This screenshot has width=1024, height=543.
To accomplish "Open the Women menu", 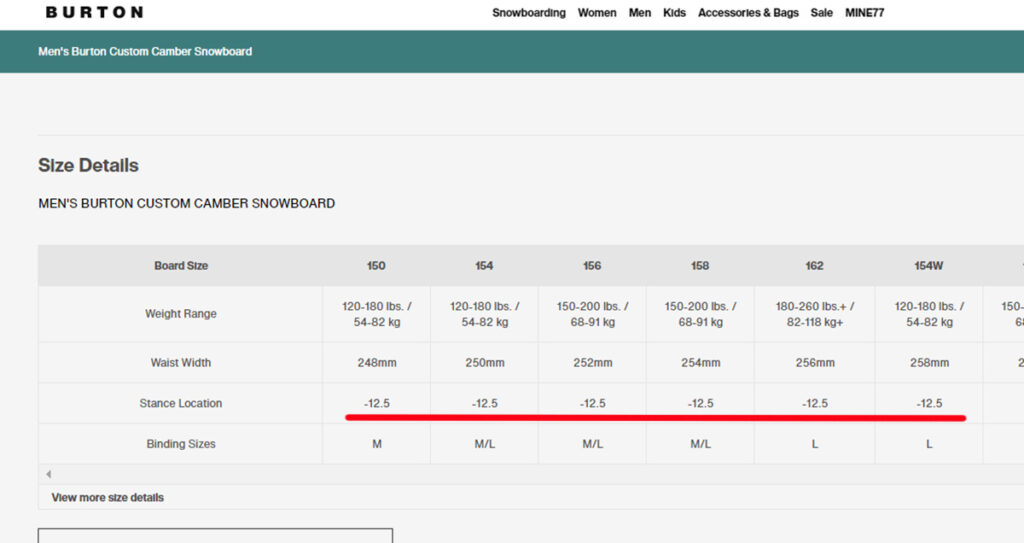I will click(x=597, y=12).
